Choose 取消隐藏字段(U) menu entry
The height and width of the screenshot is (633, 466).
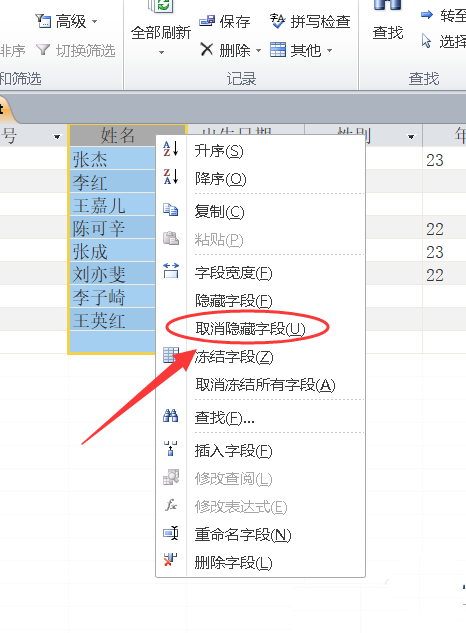click(x=250, y=329)
